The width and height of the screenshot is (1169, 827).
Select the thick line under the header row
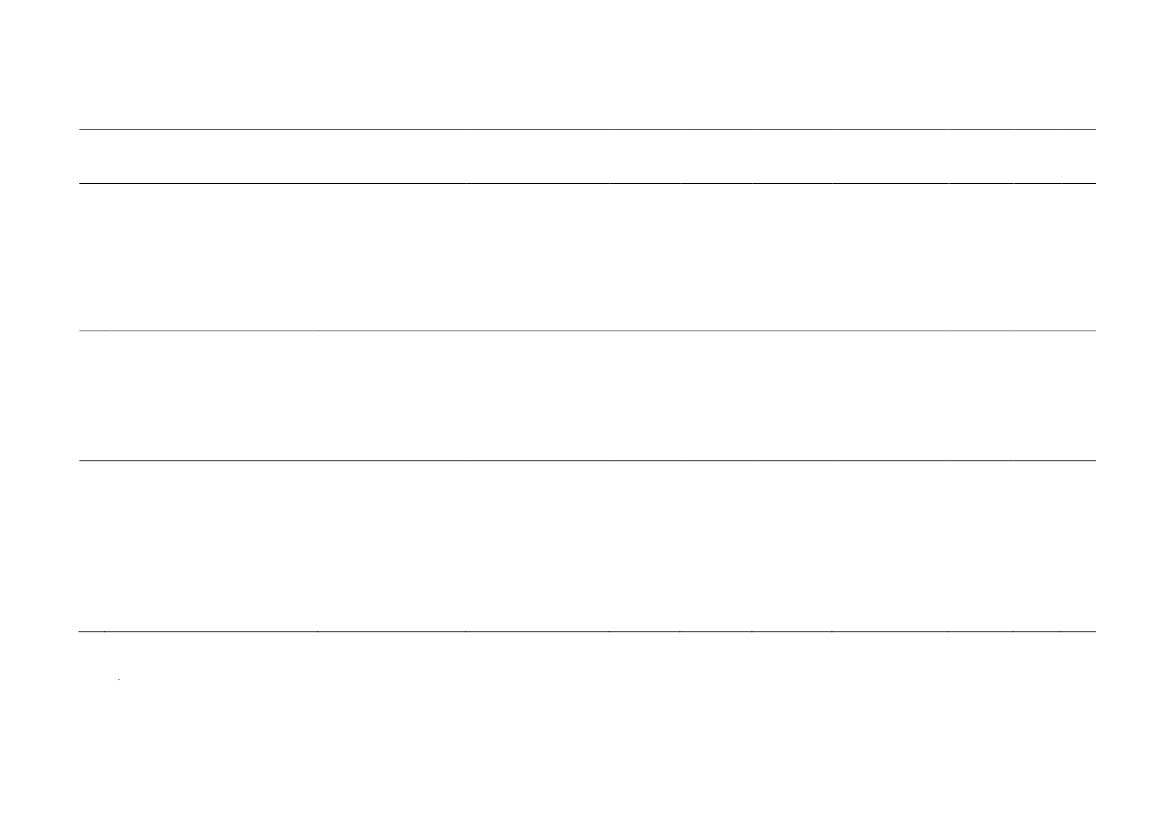pos(587,183)
